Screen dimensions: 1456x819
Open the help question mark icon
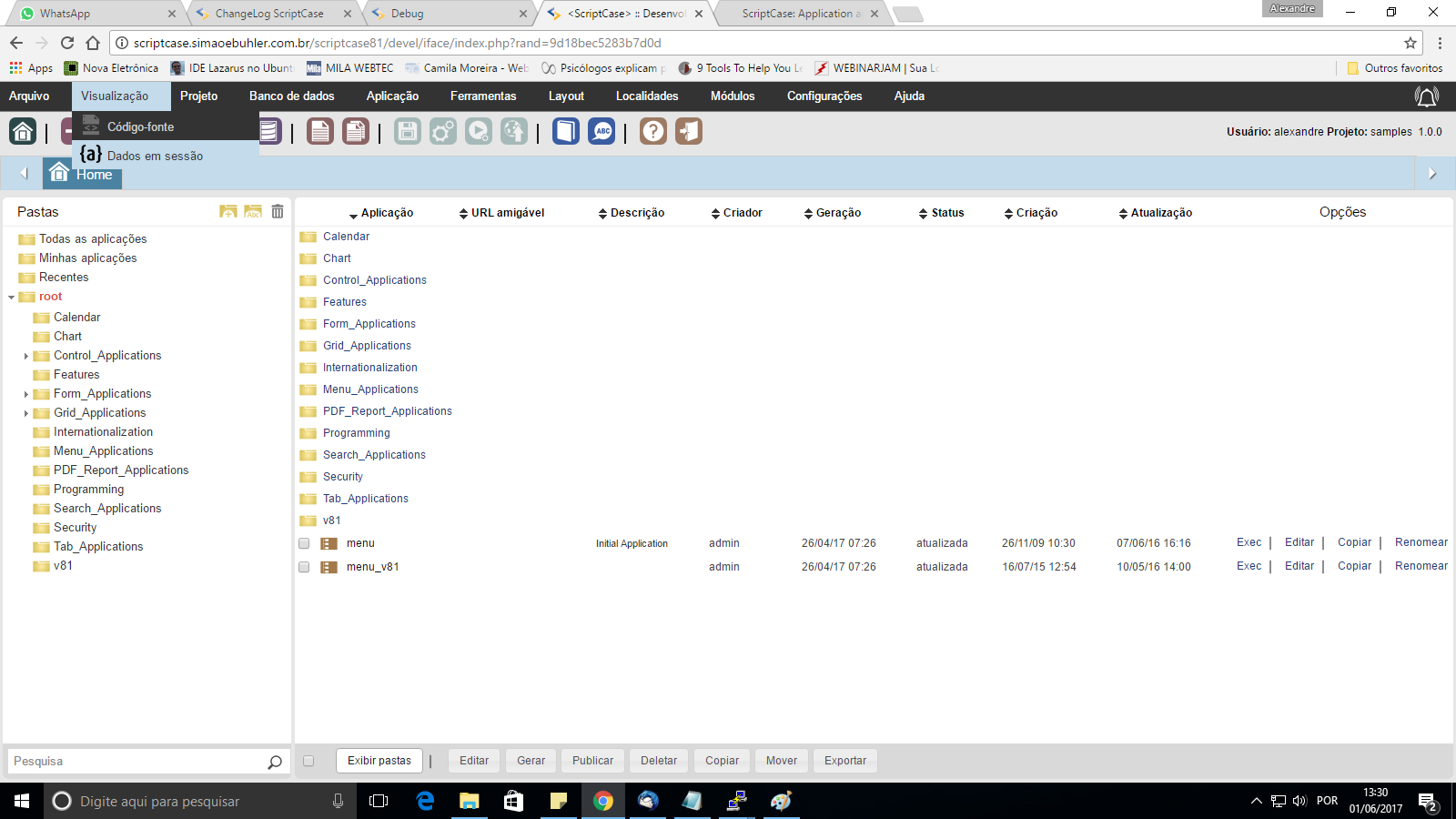click(x=653, y=132)
